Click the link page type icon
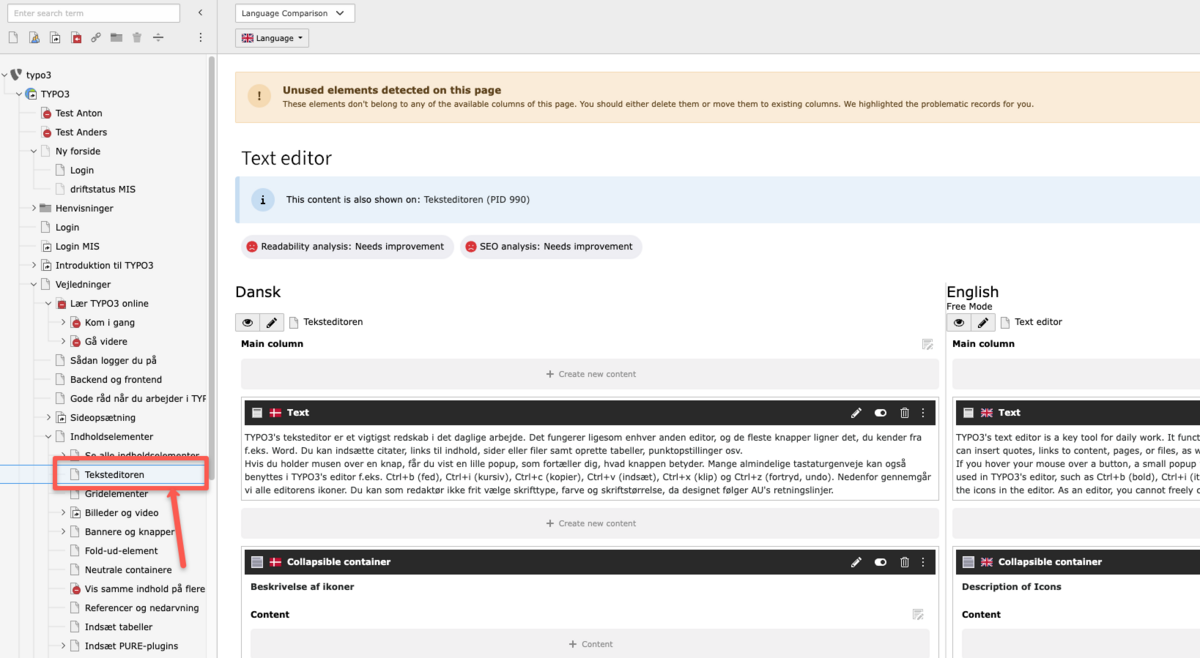Viewport: 1200px width, 658px height. [96, 38]
